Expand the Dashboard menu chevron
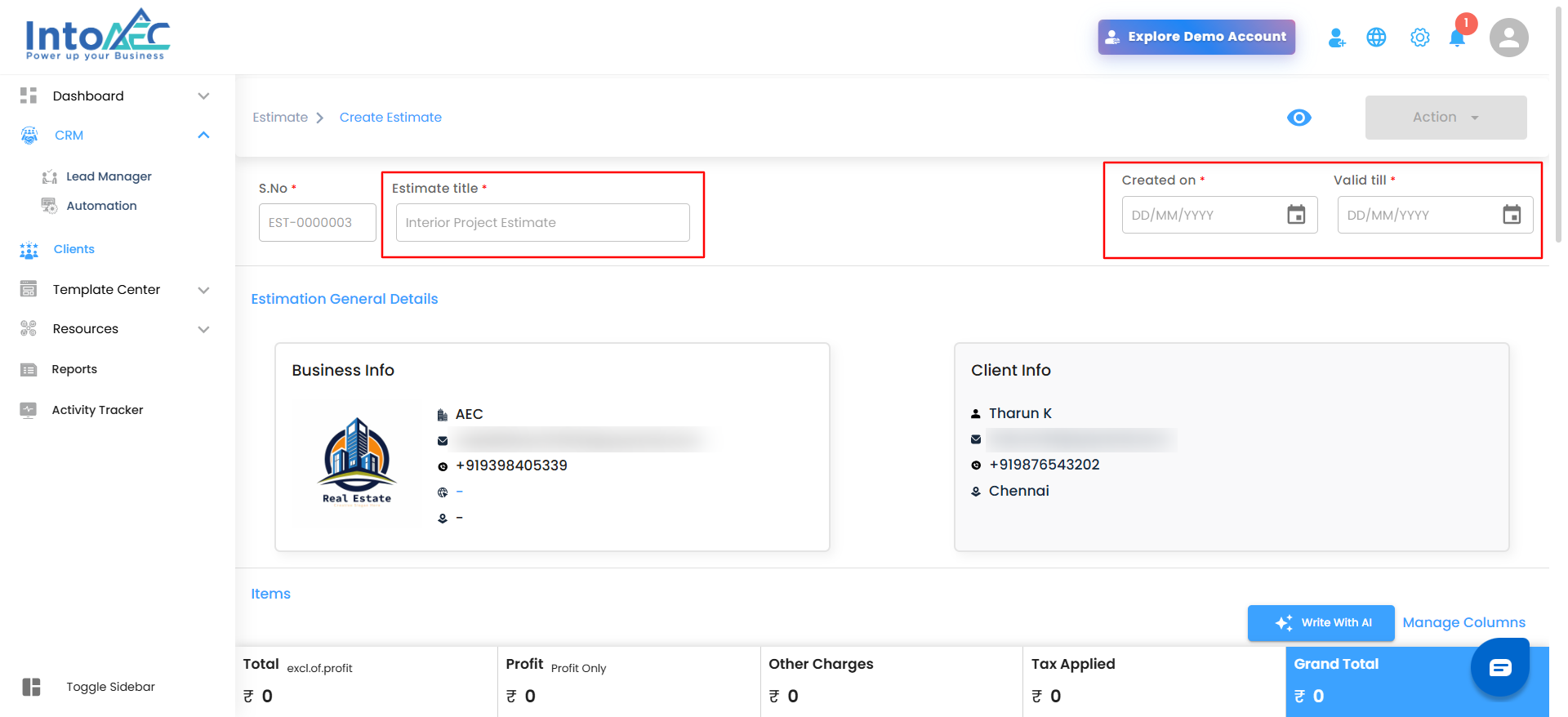 [203, 96]
